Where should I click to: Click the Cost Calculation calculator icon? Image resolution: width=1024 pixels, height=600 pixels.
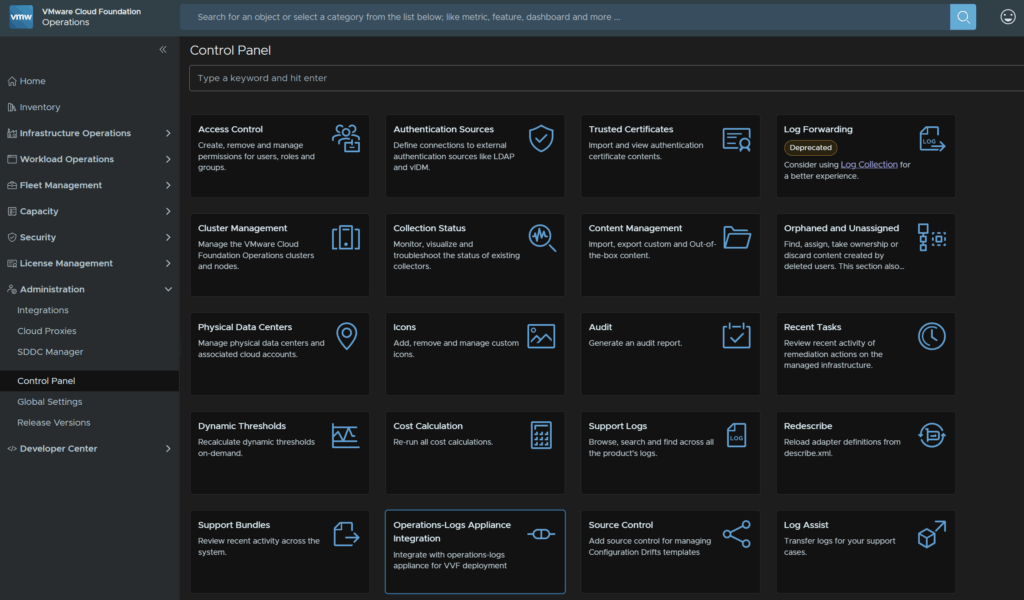click(541, 435)
